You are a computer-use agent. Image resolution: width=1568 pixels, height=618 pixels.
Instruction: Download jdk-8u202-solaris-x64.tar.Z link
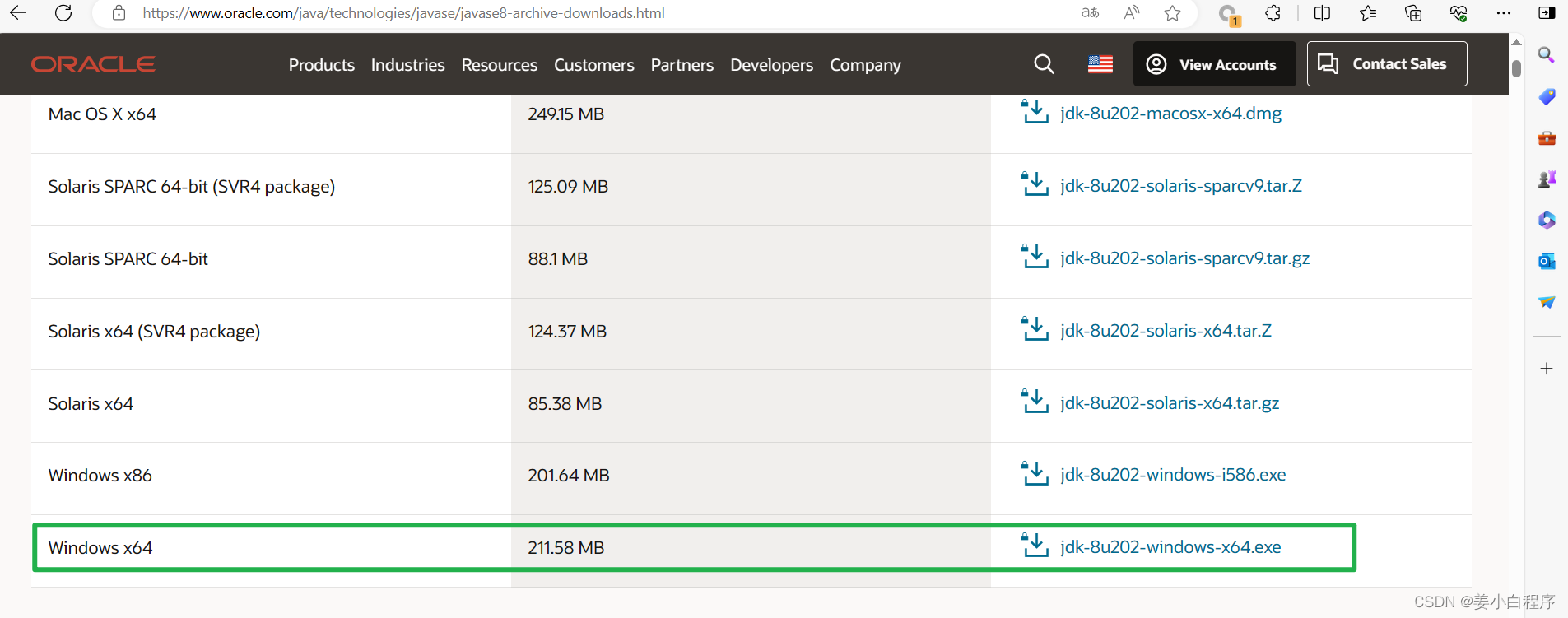pyautogui.click(x=1166, y=331)
